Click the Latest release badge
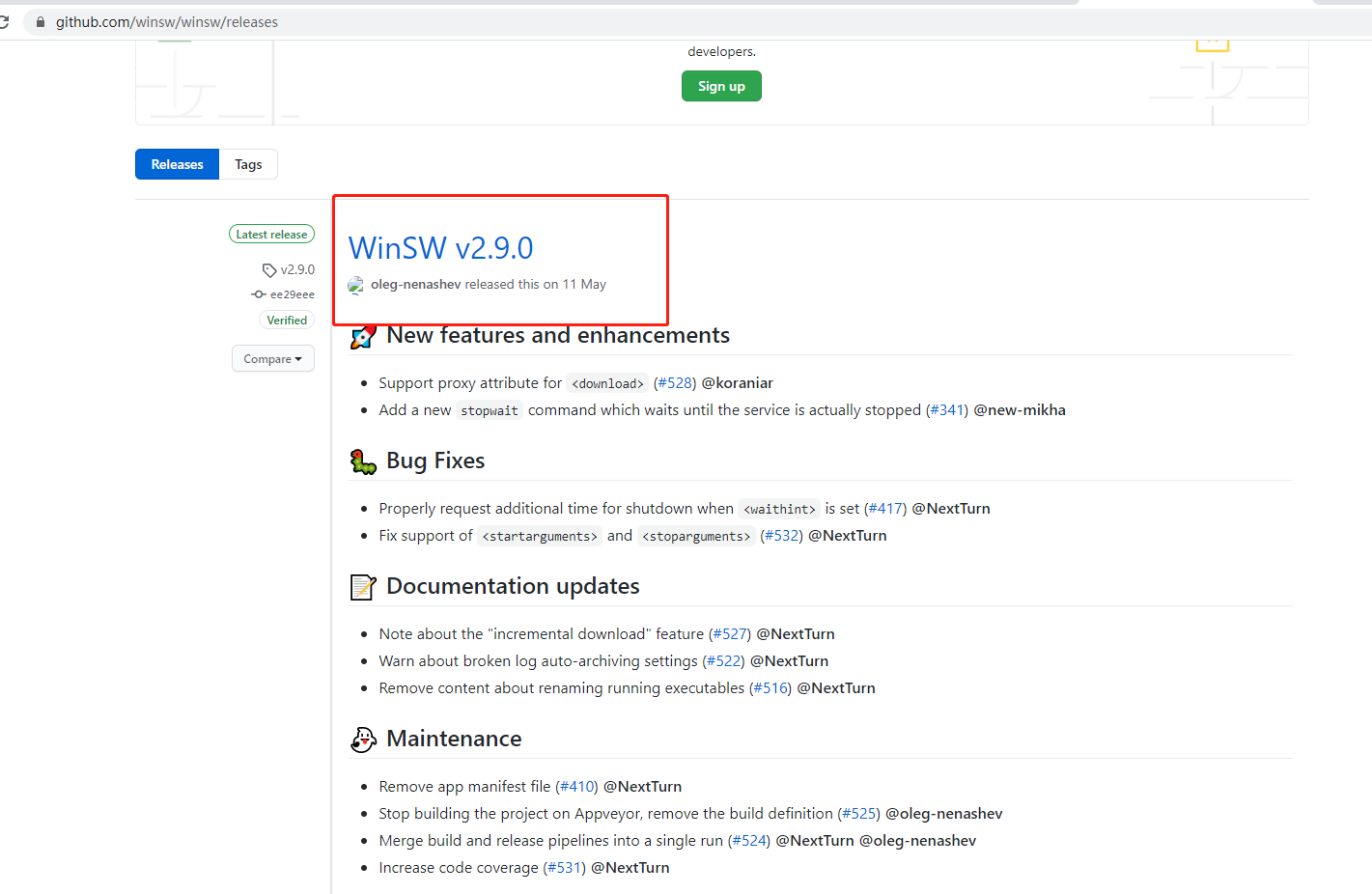Viewport: 1372px width, 894px height. [x=271, y=234]
